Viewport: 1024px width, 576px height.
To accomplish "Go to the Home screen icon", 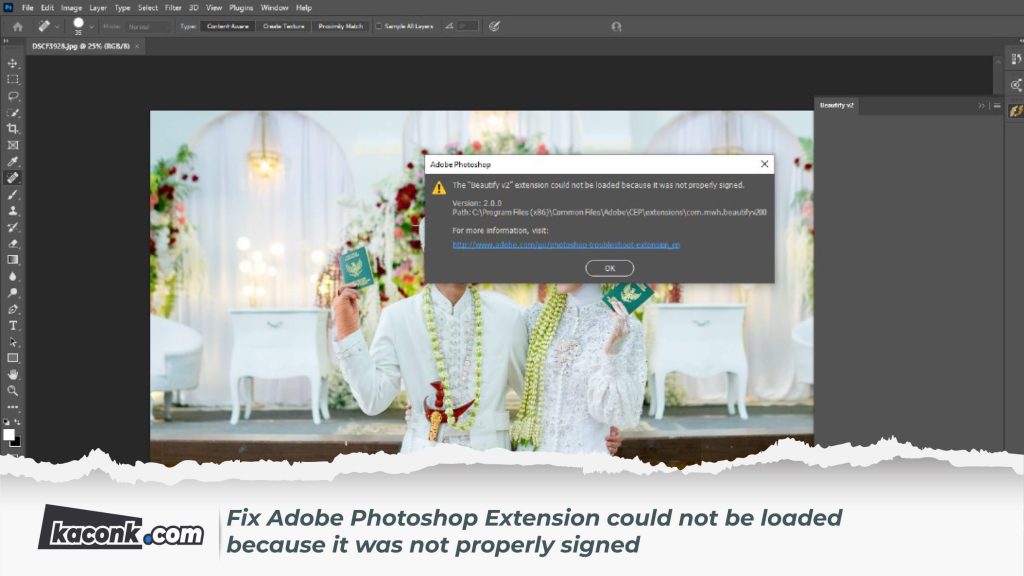I will point(18,27).
